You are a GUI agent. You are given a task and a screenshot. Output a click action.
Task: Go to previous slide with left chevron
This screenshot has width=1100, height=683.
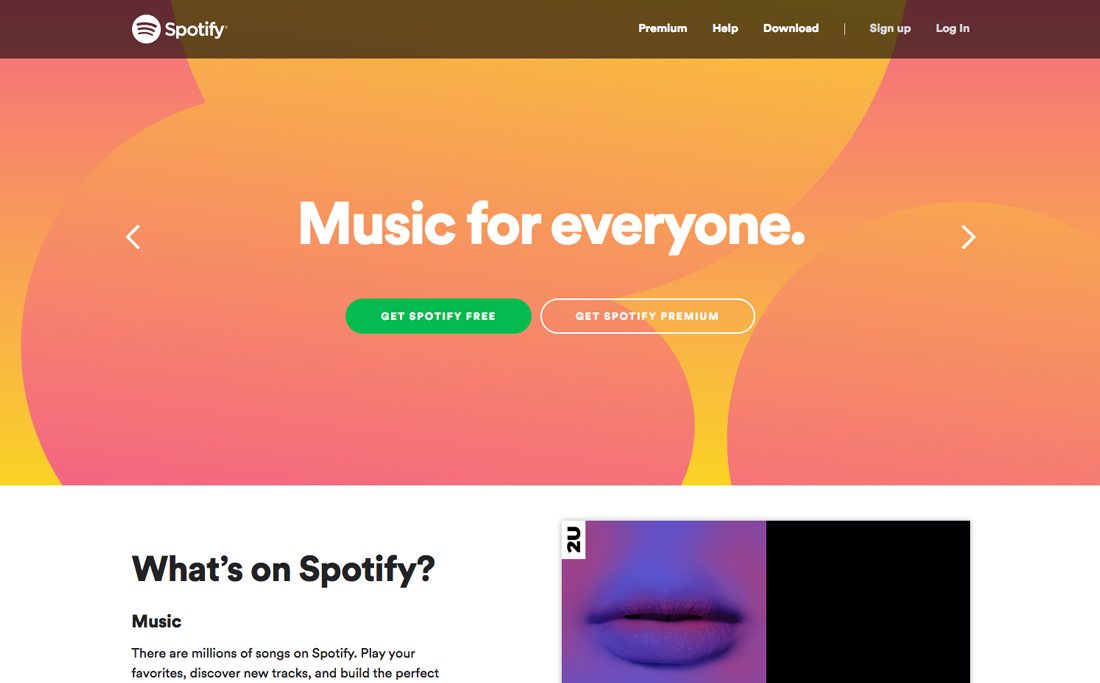(x=133, y=237)
